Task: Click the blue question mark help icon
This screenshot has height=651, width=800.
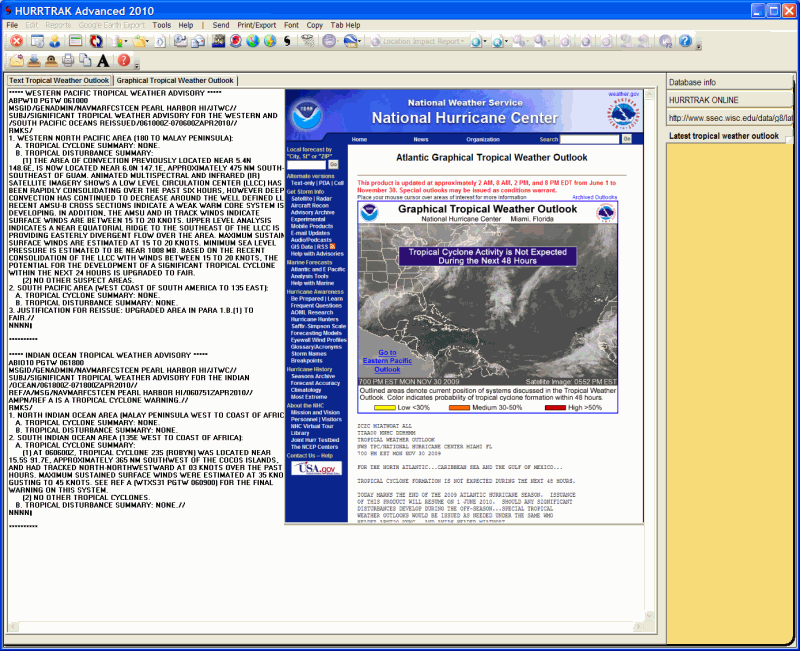Action: (x=685, y=41)
